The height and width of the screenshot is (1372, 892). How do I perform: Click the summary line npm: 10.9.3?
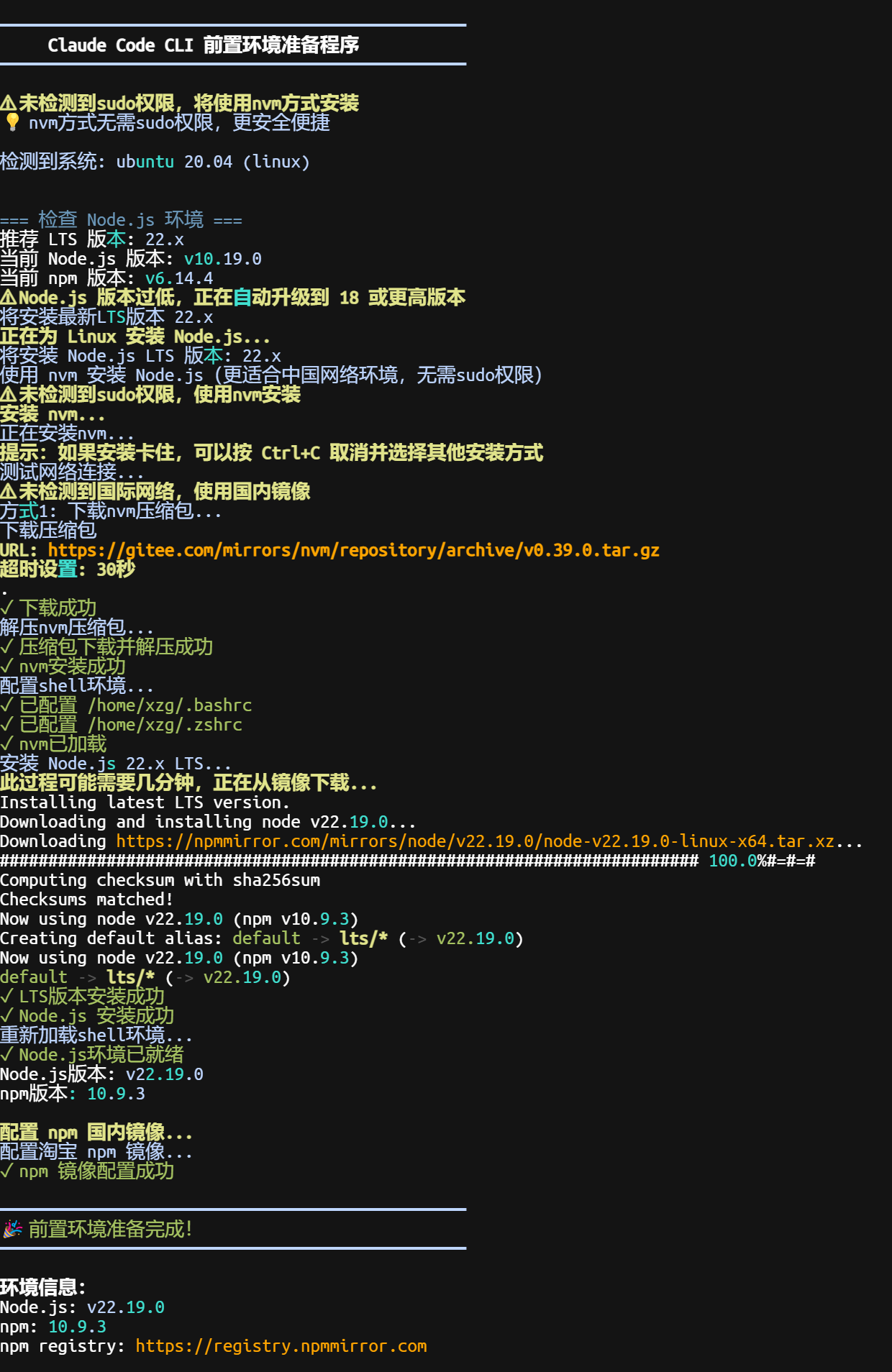[x=53, y=1327]
